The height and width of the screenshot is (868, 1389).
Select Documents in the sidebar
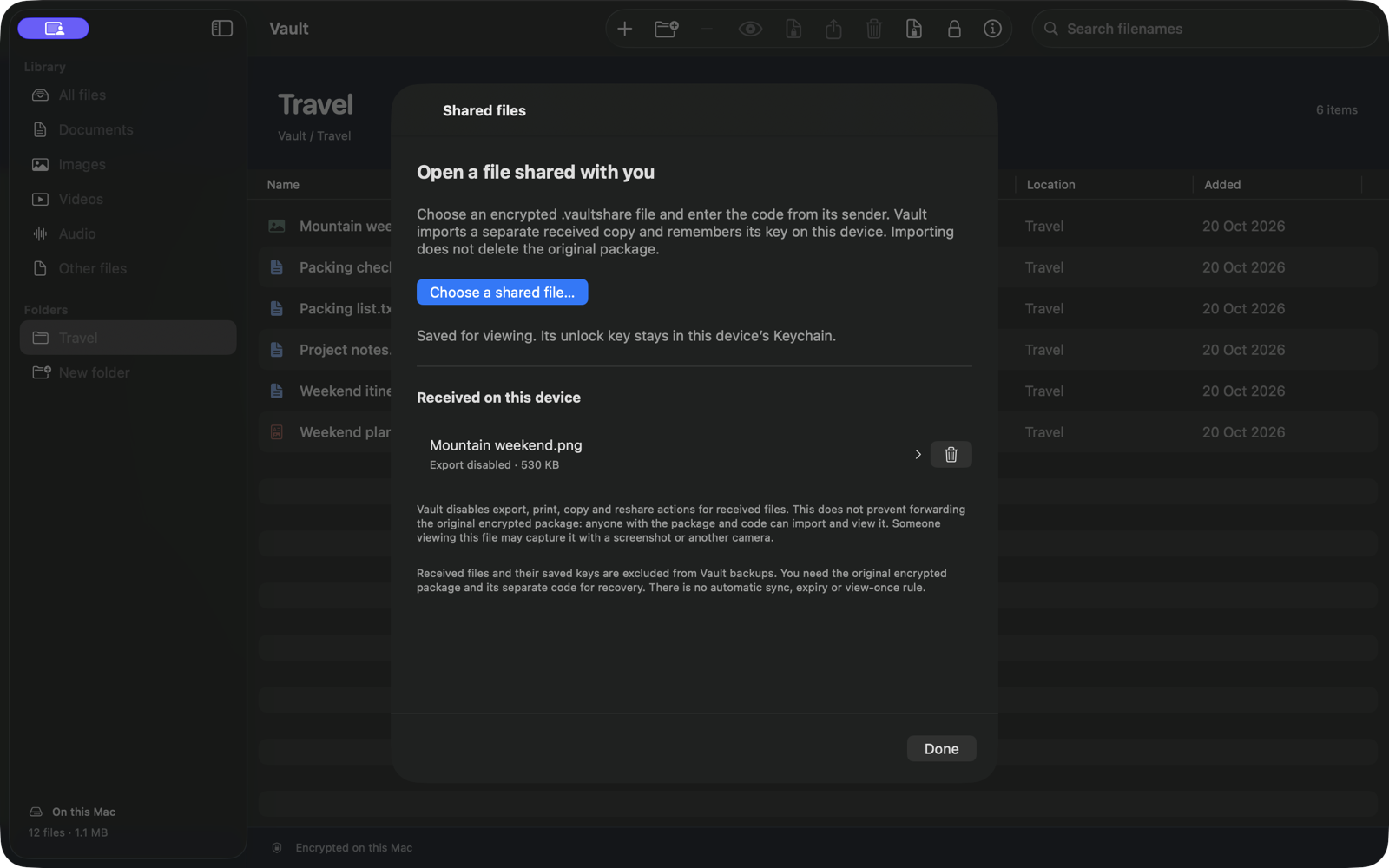point(128,129)
